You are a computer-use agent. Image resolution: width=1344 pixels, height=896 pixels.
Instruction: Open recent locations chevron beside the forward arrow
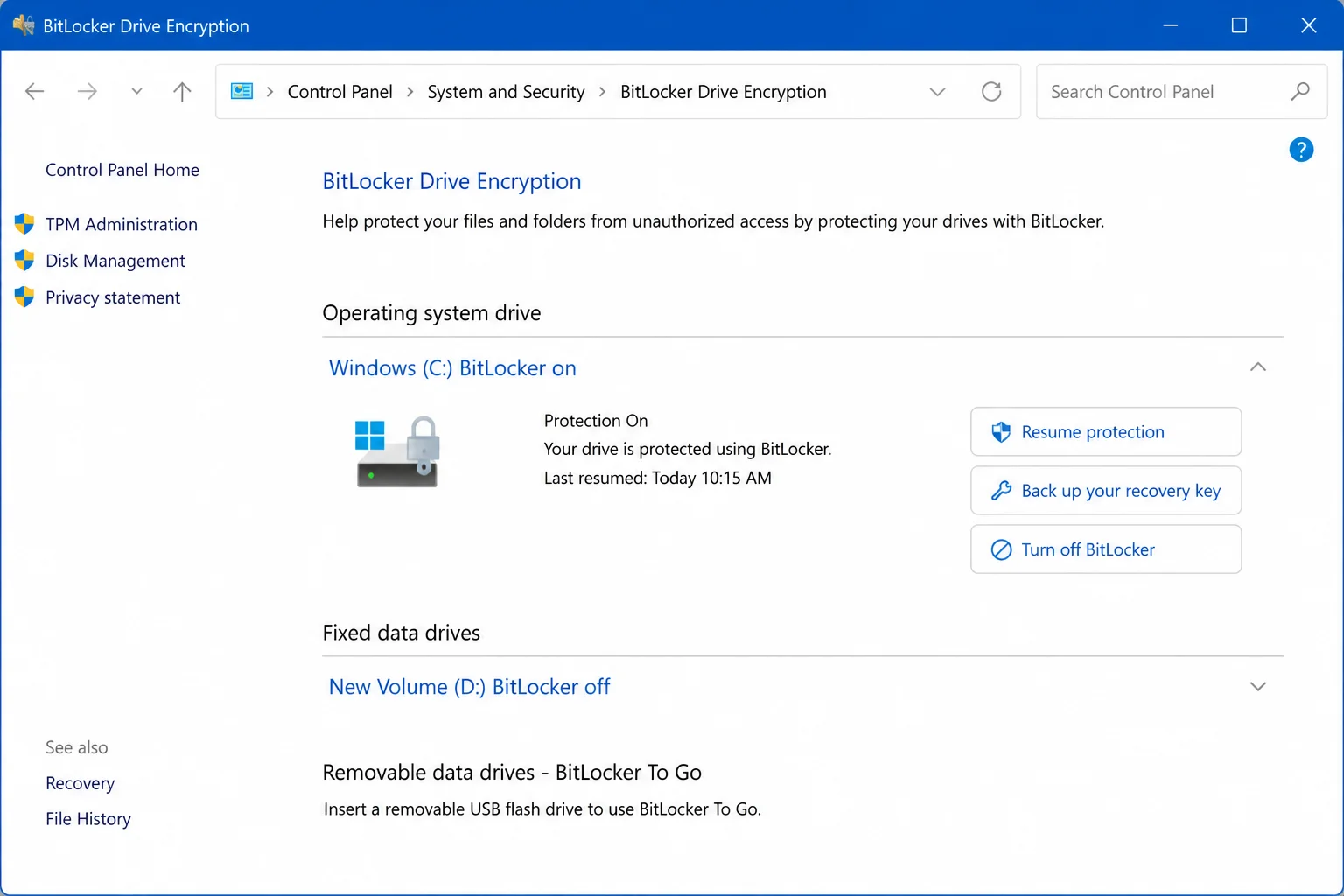pyautogui.click(x=136, y=91)
